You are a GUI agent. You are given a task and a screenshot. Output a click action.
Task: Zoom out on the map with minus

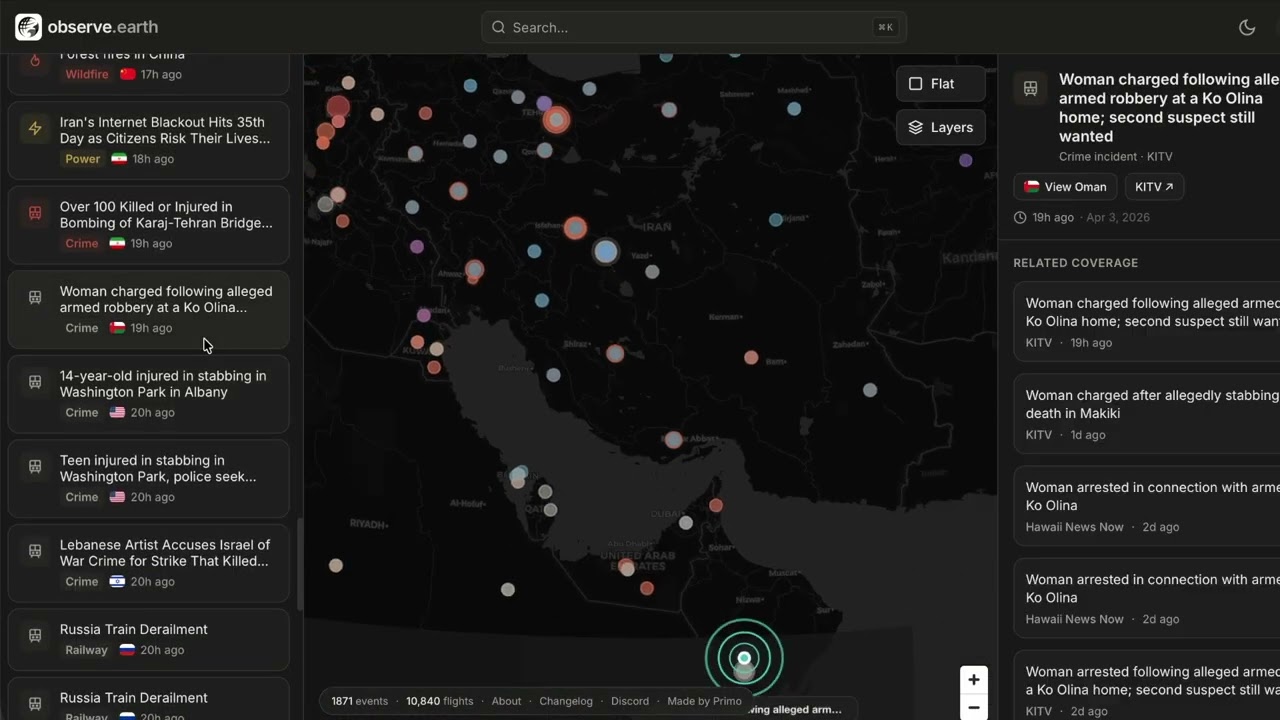(x=973, y=708)
